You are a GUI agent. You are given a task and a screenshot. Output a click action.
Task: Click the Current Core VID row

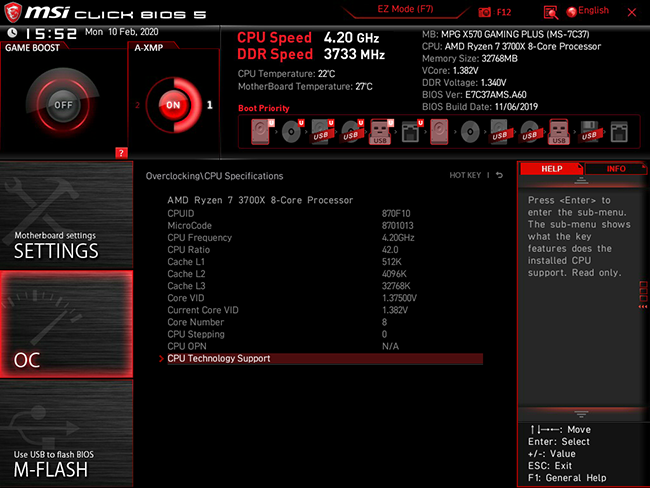coord(325,310)
